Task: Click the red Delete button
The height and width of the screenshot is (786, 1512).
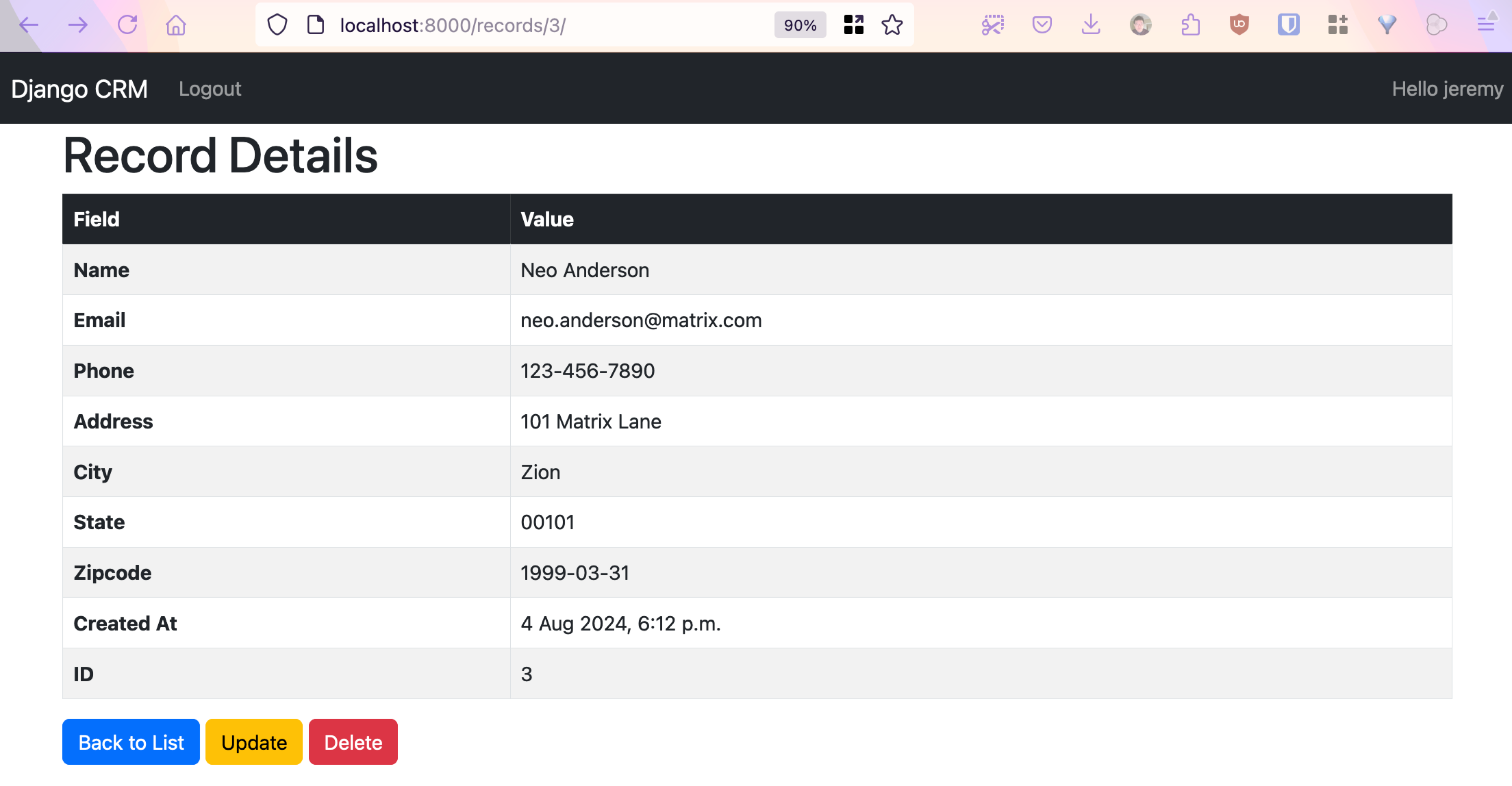Action: click(353, 742)
